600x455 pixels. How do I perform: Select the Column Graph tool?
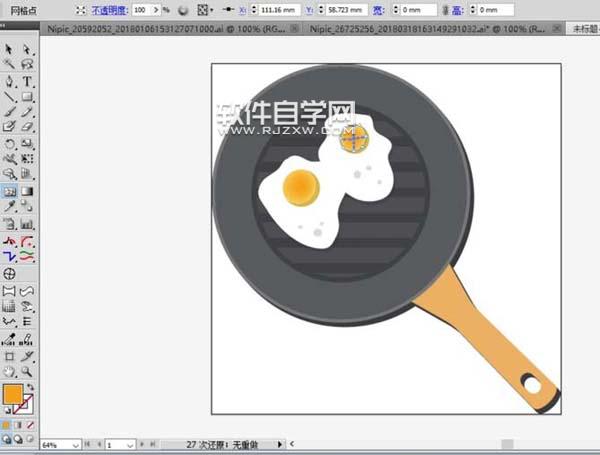coord(27,224)
